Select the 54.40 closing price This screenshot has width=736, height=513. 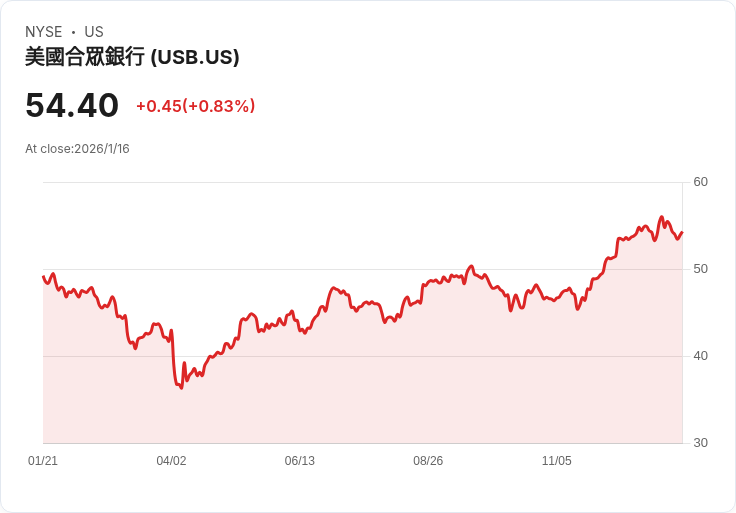click(72, 106)
